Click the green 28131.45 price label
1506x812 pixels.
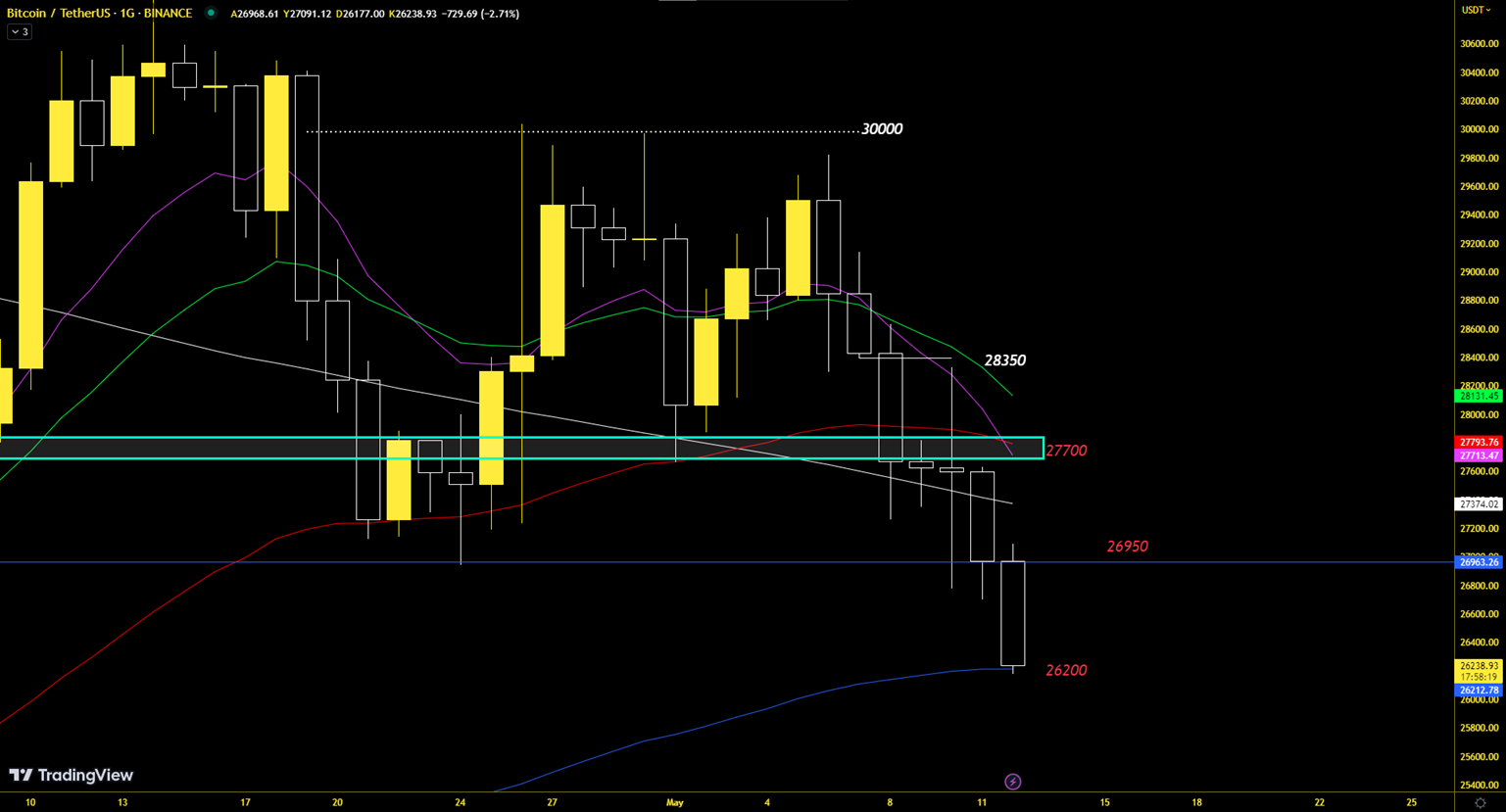[1479, 396]
